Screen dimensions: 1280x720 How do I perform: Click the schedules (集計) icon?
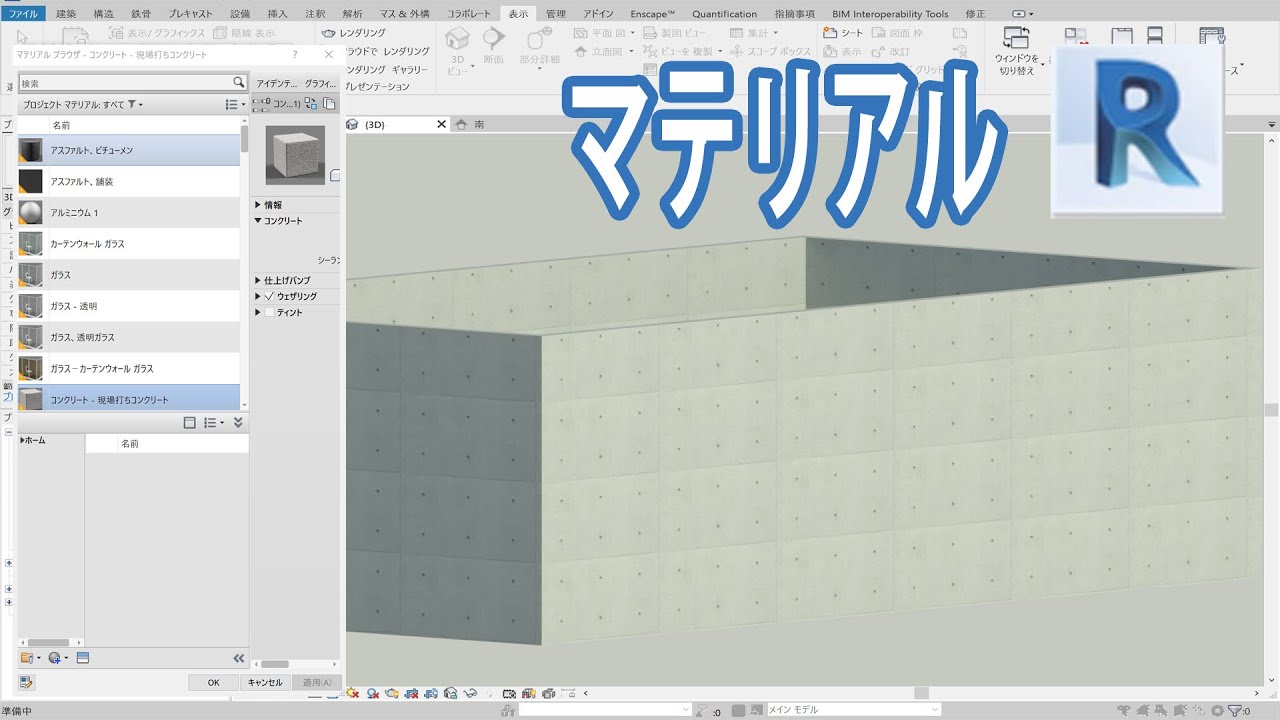coord(737,33)
